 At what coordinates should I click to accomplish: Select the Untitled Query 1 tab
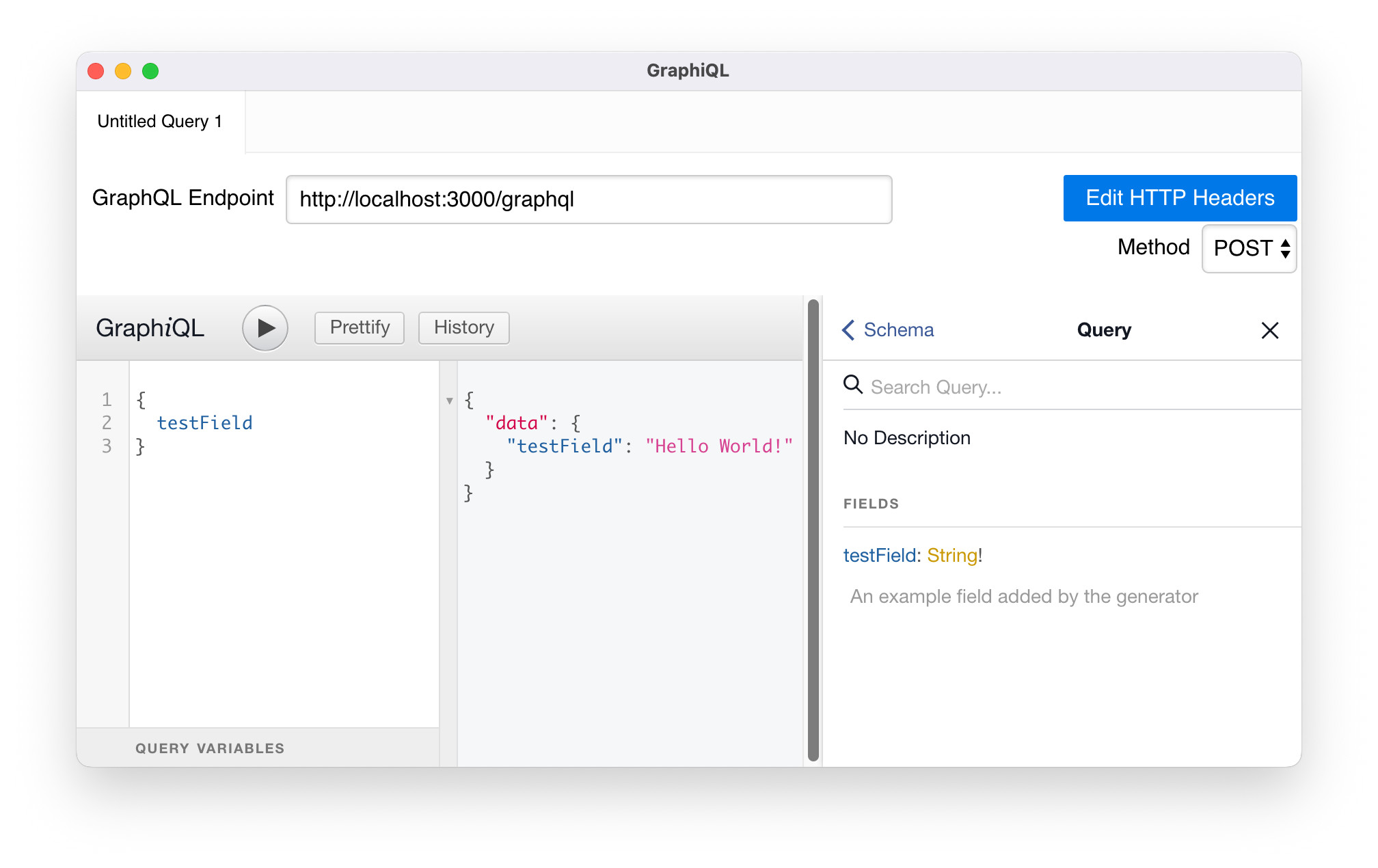click(160, 122)
